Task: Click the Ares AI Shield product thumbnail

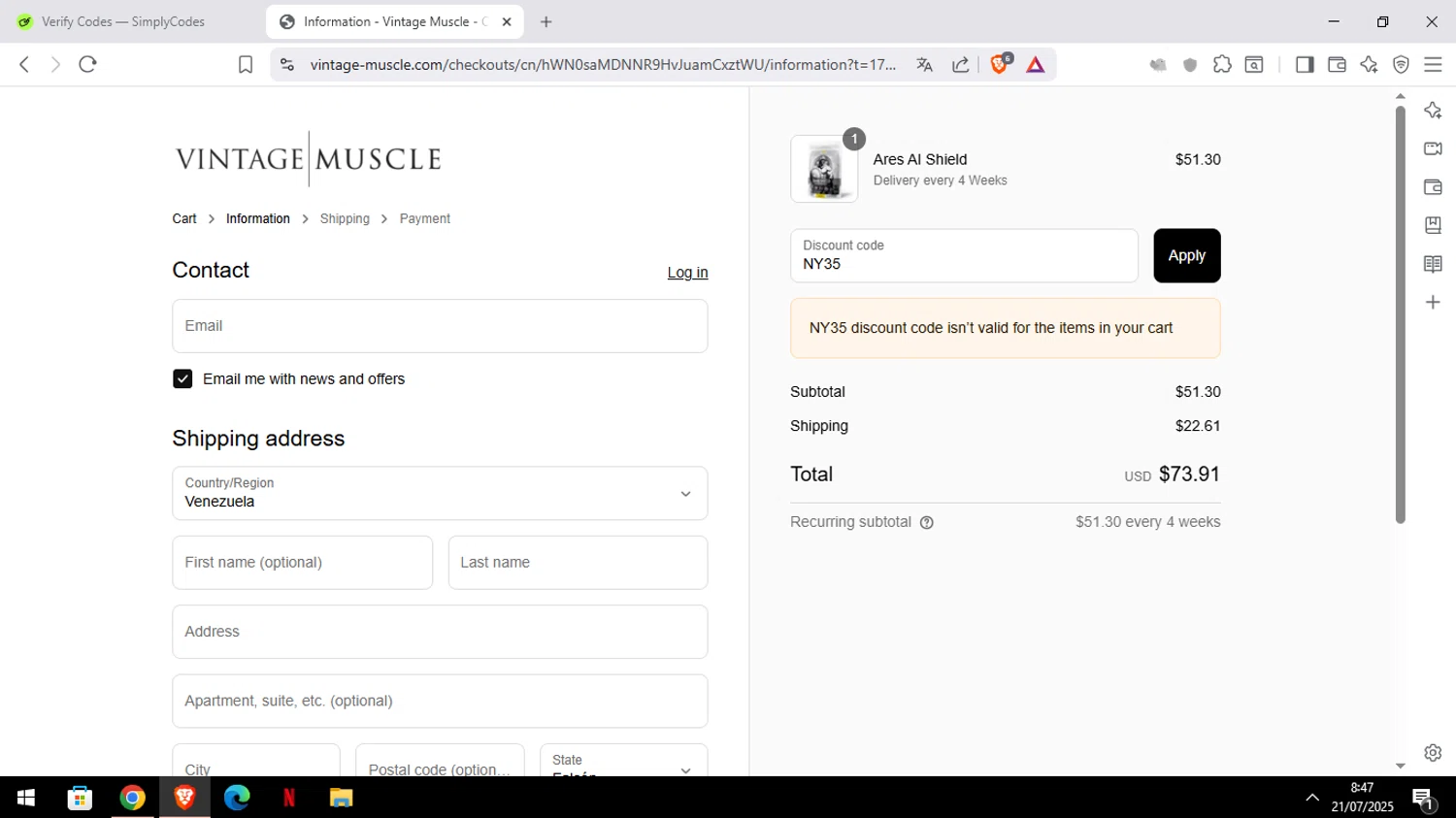Action: 824,169
